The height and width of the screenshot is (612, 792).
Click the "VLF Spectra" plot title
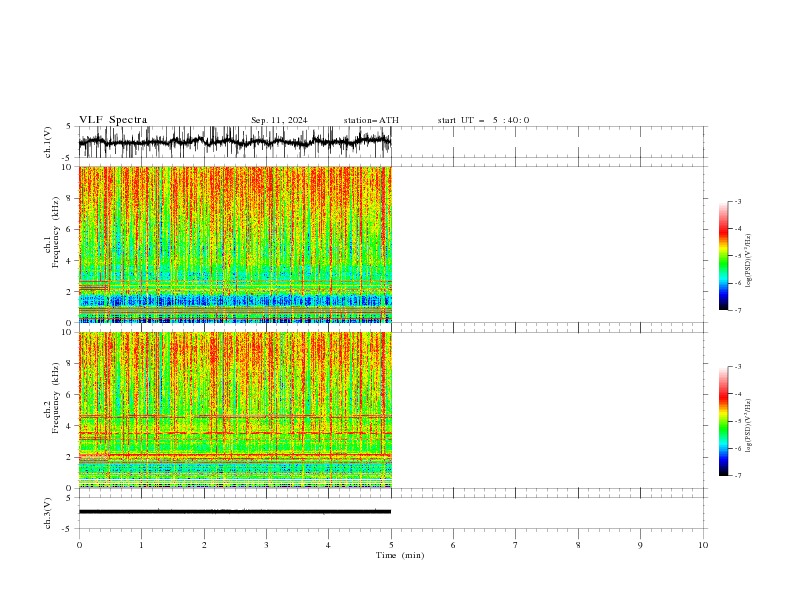tap(113, 120)
